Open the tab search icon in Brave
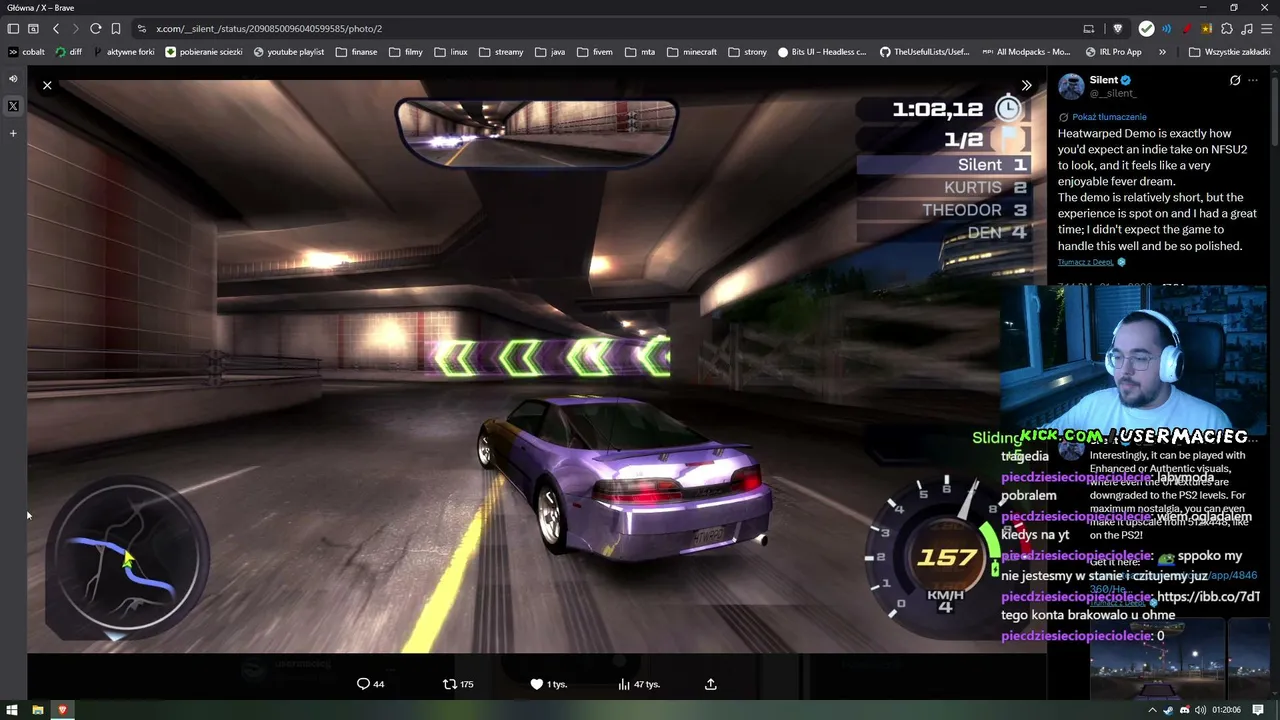This screenshot has height=720, width=1280. click(33, 29)
